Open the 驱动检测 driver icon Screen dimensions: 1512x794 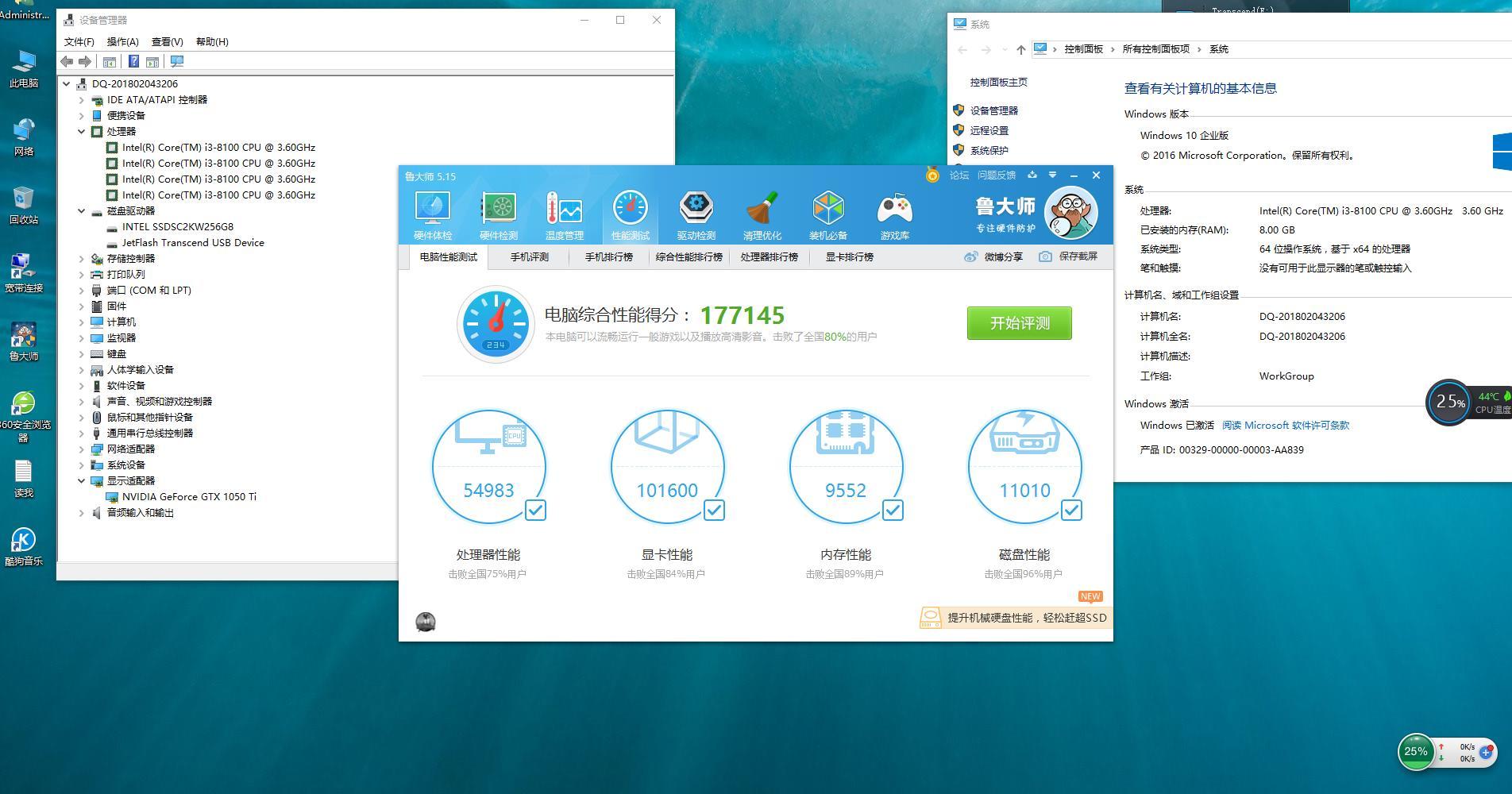[x=696, y=215]
